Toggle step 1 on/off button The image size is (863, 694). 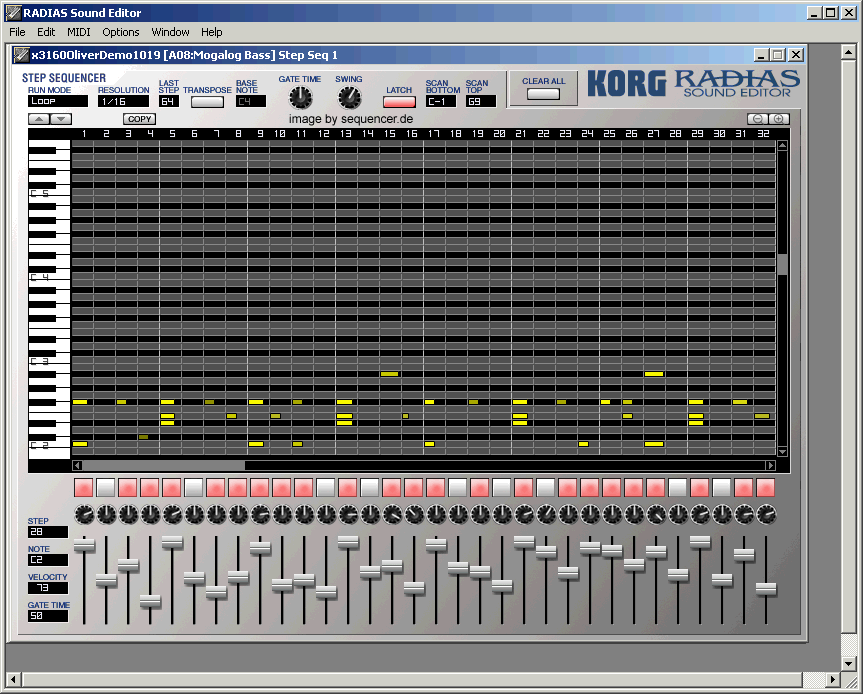84,488
